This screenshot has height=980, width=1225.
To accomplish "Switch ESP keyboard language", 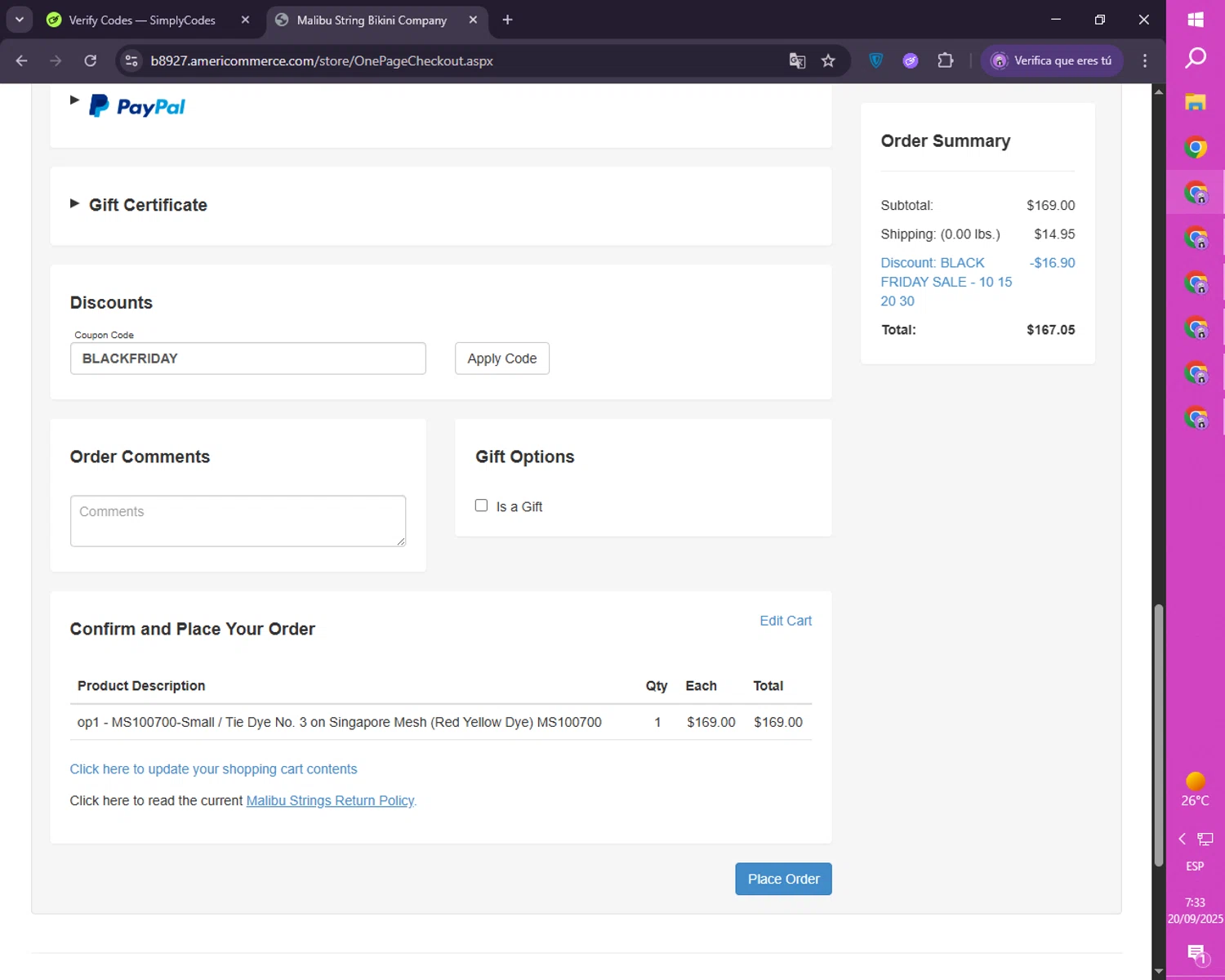I will (x=1195, y=866).
